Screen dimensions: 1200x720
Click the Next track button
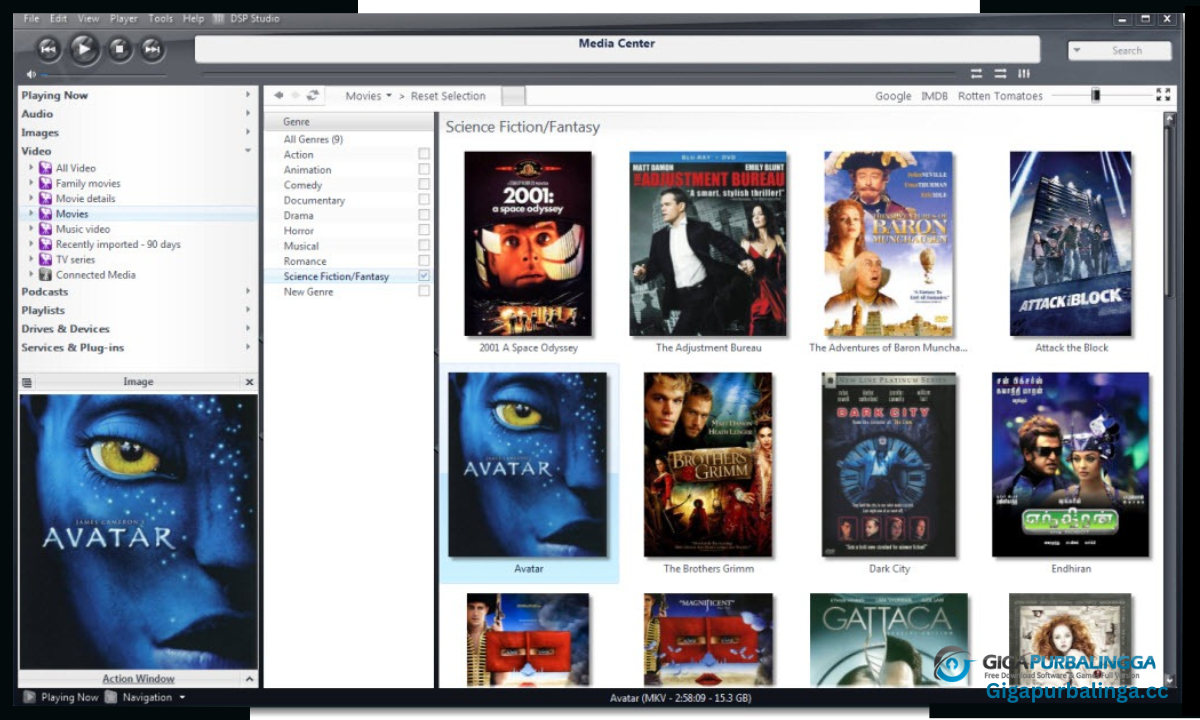(152, 48)
